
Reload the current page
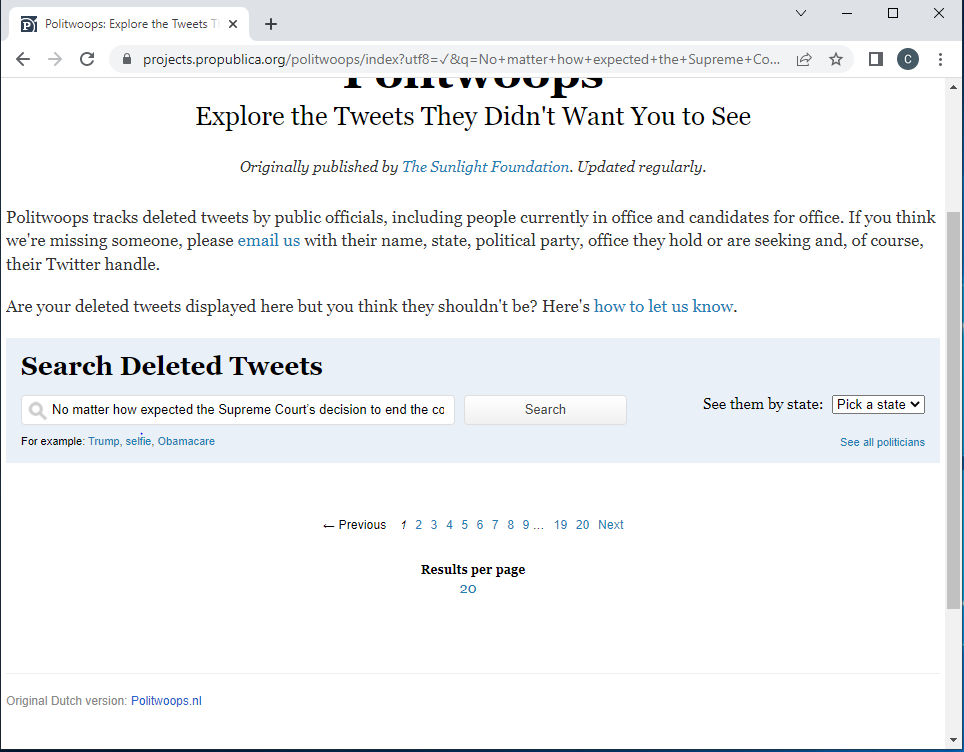tap(87, 59)
